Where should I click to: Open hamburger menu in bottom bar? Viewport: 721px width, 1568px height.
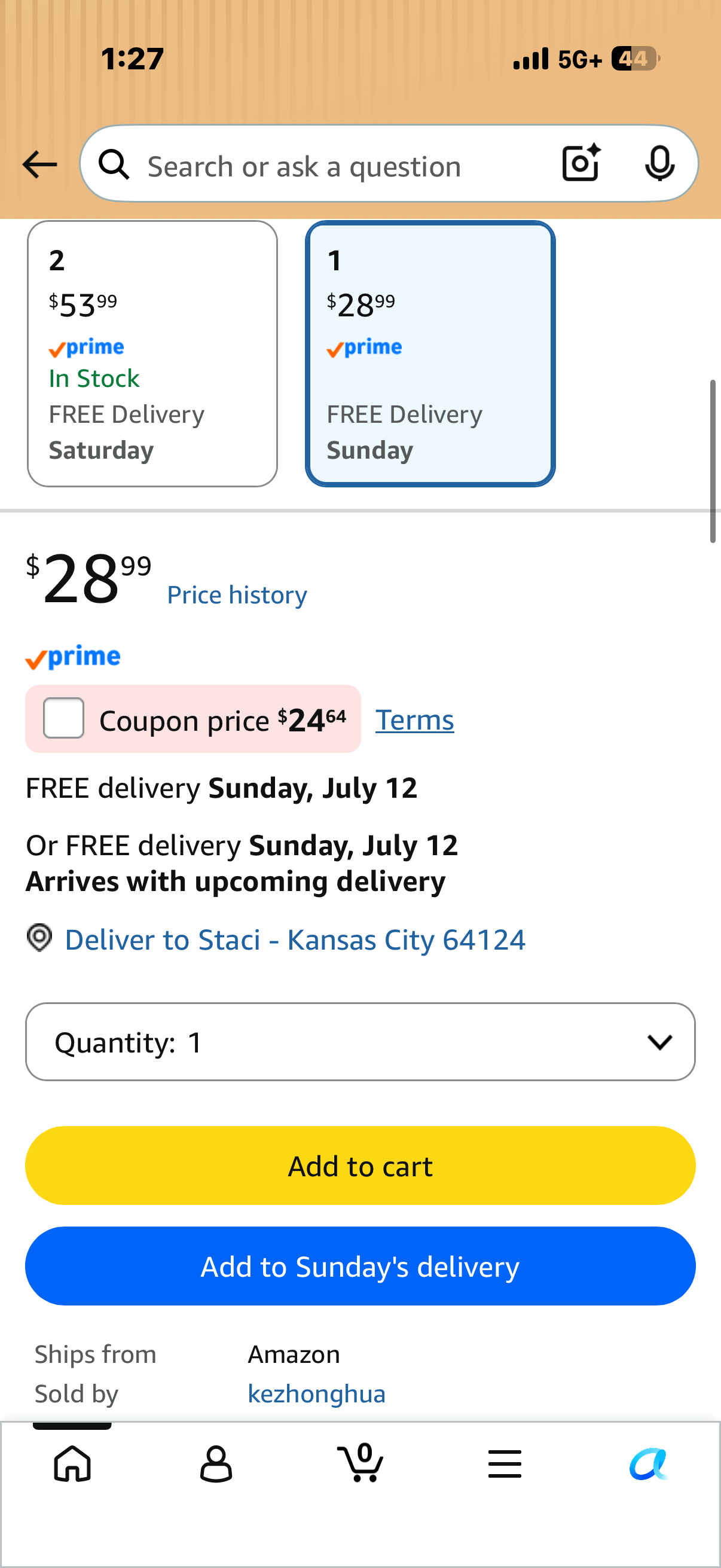pyautogui.click(x=505, y=1464)
